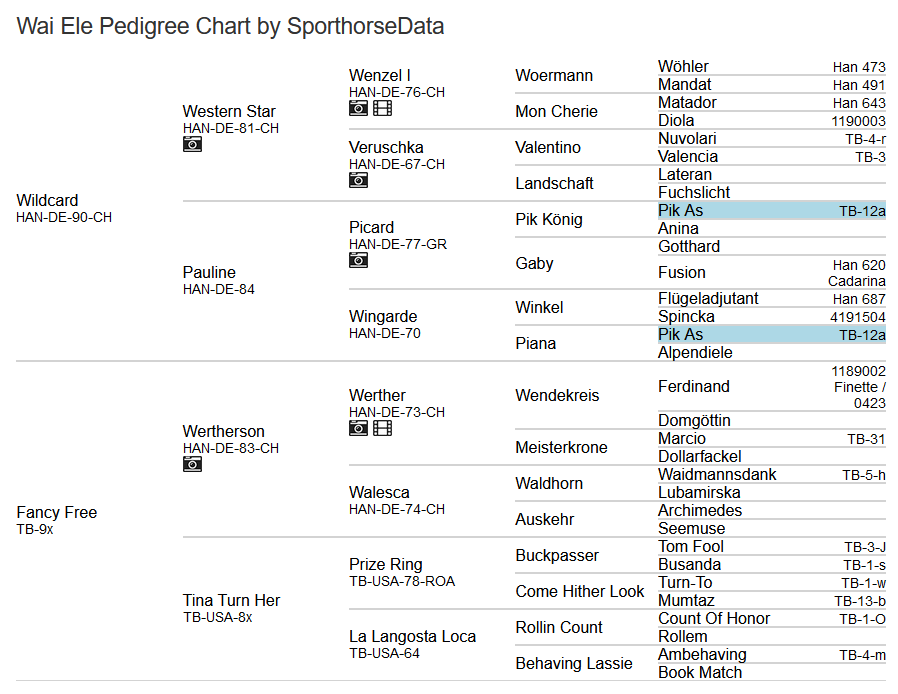View Veruschka's photo via camera icon
This screenshot has width=898, height=694.
[358, 180]
